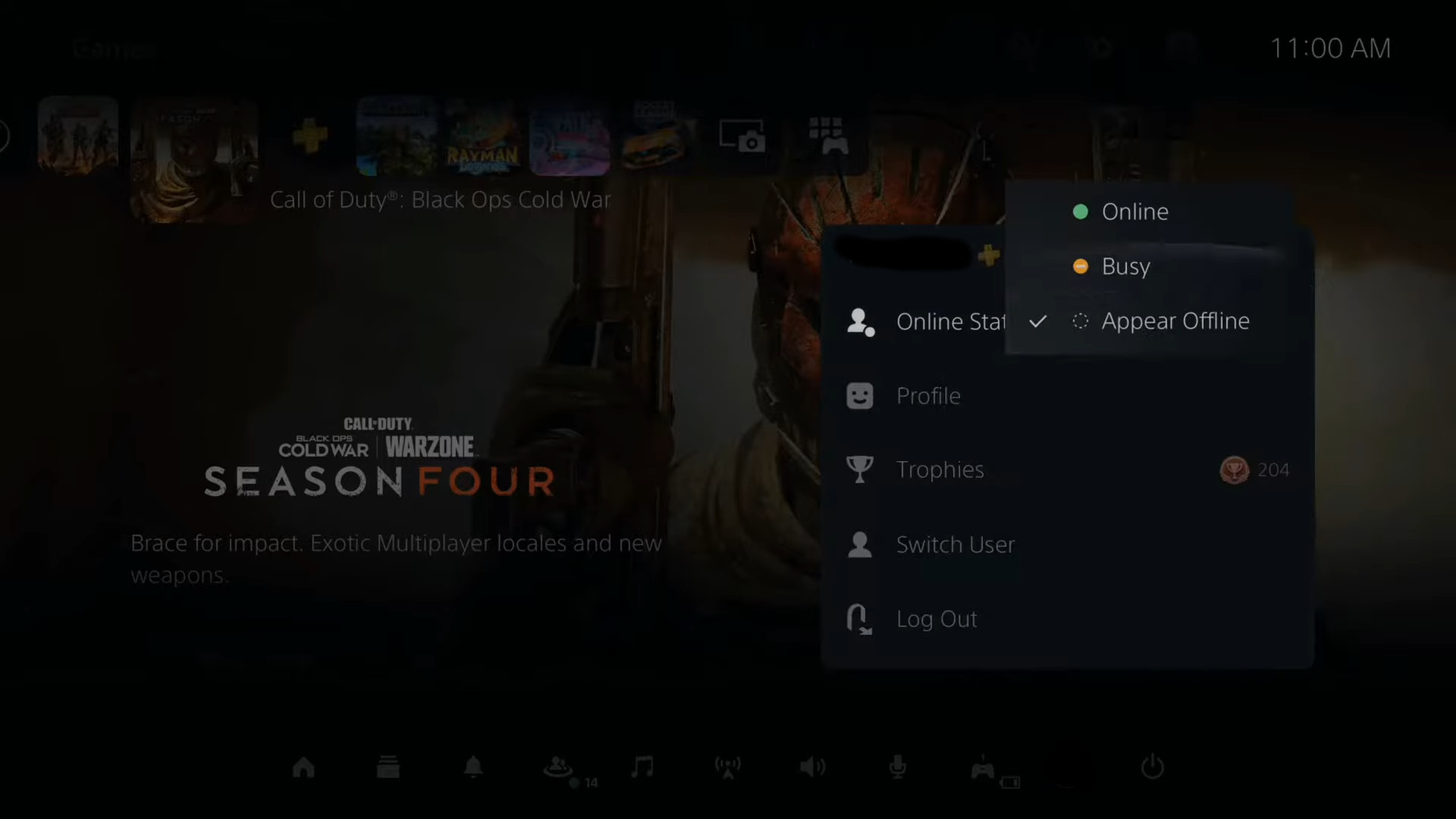Viewport: 1456px width, 819px height.
Task: Open the Home icon on taskbar
Action: [303, 767]
